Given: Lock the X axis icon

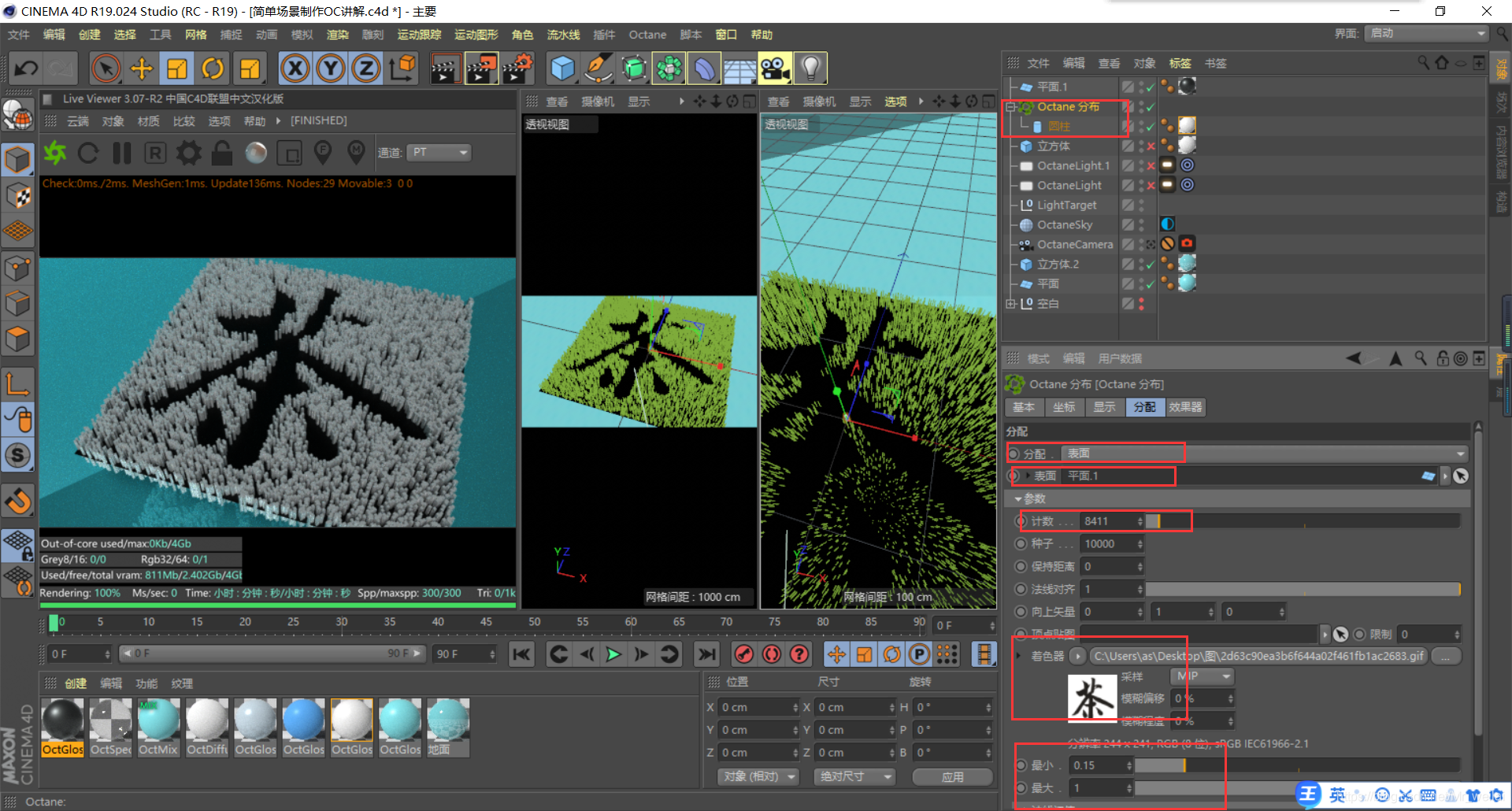Looking at the screenshot, I should coord(295,69).
